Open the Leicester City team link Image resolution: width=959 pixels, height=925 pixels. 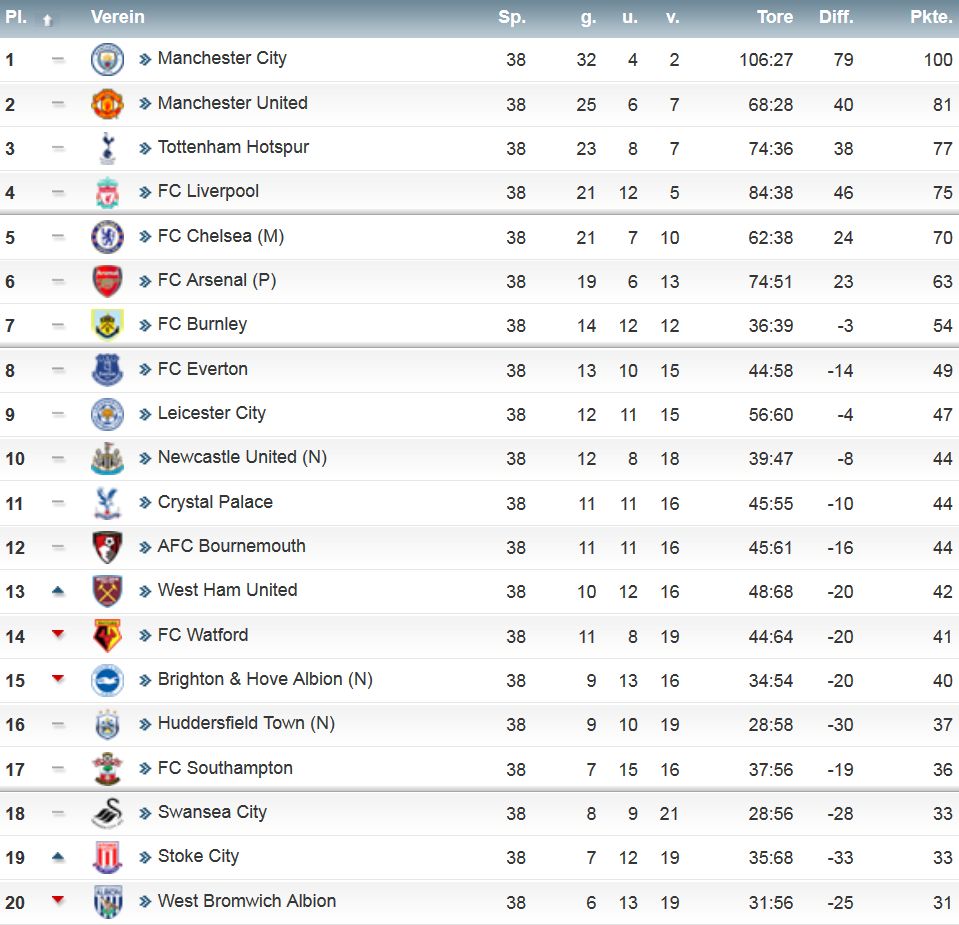212,414
